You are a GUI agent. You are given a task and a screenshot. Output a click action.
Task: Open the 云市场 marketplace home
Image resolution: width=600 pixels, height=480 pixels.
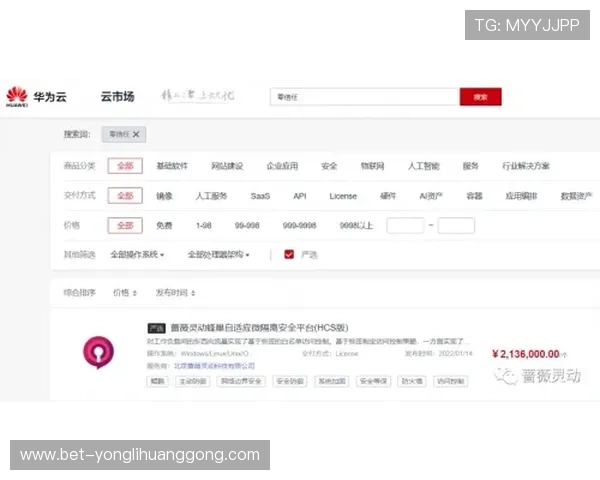click(117, 96)
